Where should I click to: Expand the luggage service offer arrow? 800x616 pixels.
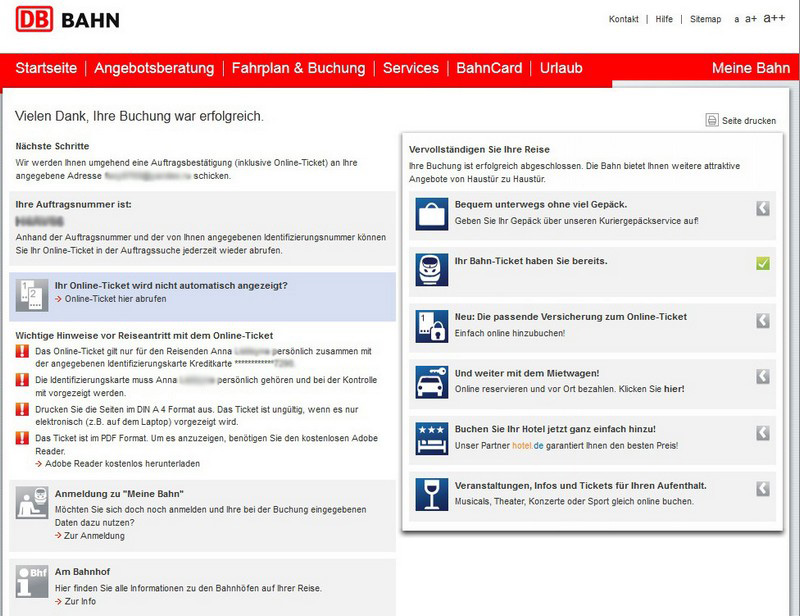point(763,208)
